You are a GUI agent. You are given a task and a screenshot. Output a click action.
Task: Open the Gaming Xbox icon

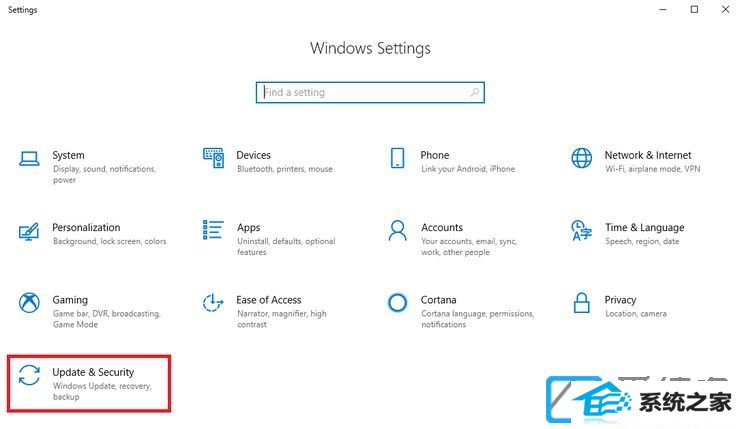click(29, 303)
